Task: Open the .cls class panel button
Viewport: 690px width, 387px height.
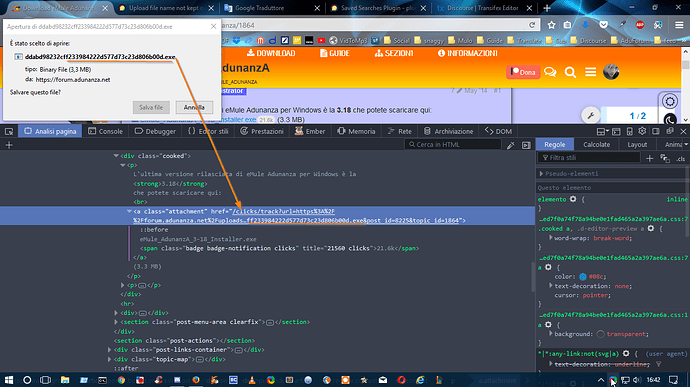Action: pyautogui.click(x=680, y=158)
